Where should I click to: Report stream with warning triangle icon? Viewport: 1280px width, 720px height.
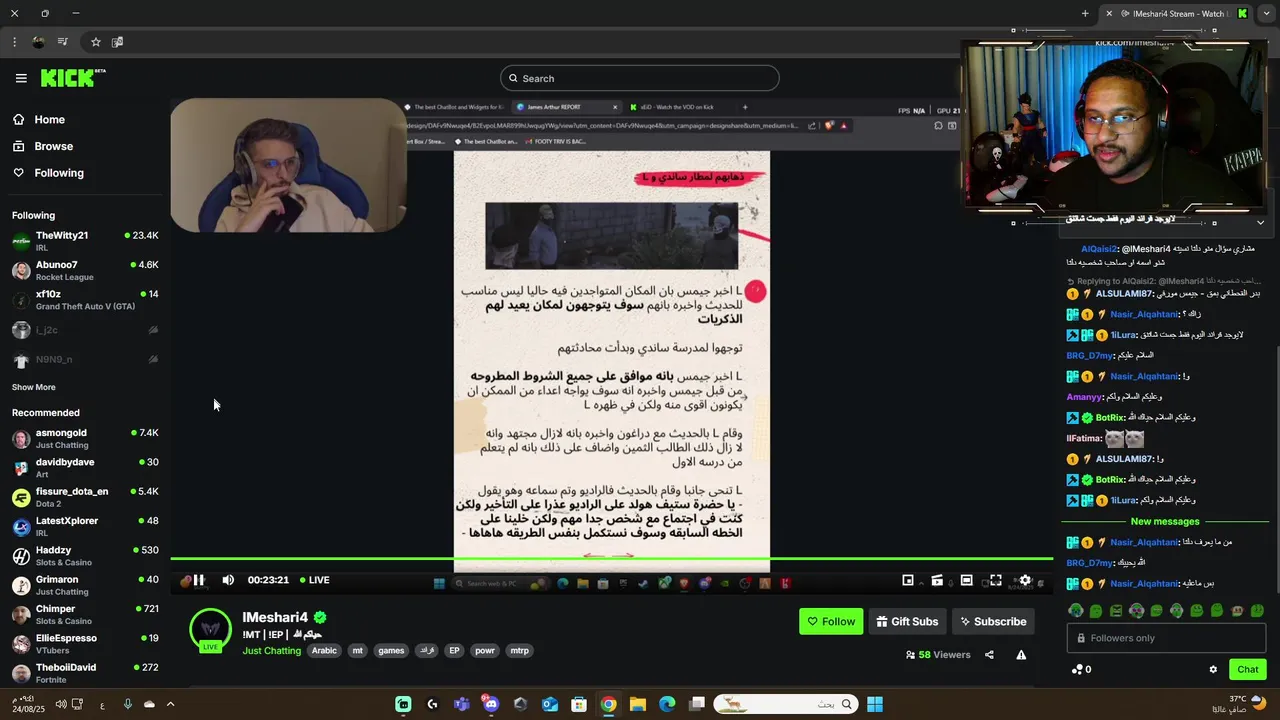pos(1021,655)
